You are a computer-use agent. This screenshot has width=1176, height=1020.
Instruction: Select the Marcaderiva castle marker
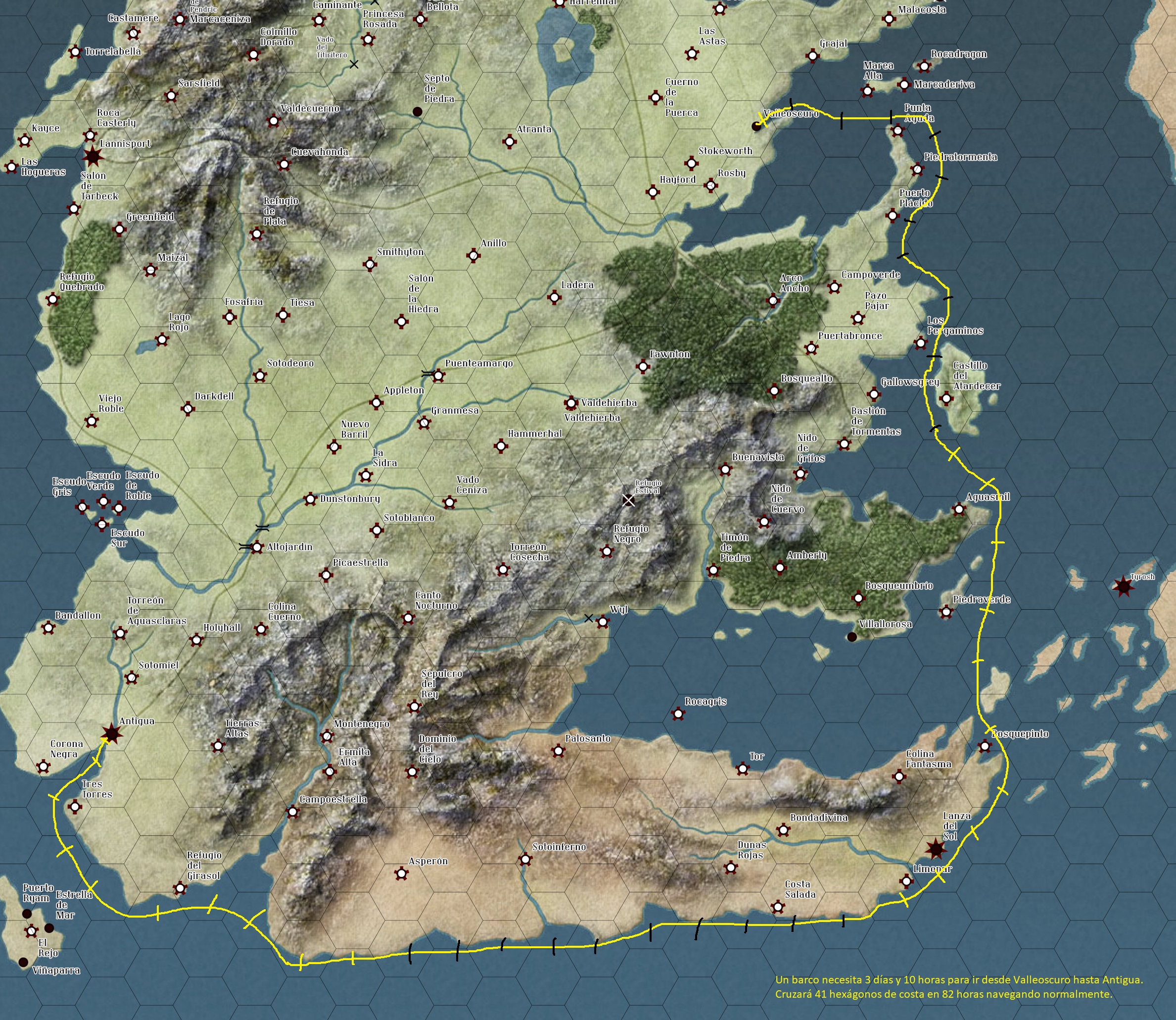(903, 85)
